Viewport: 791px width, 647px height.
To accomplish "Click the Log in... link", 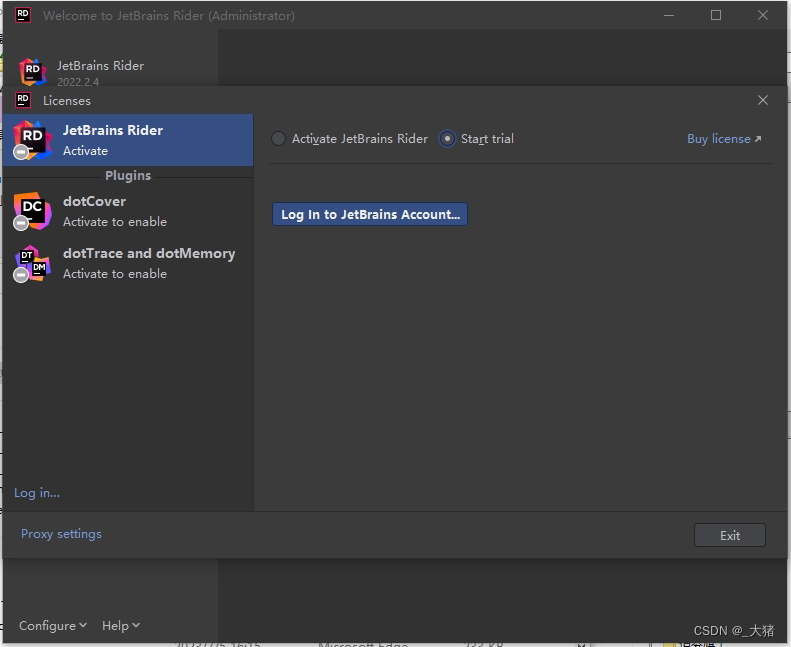I will coord(37,493).
